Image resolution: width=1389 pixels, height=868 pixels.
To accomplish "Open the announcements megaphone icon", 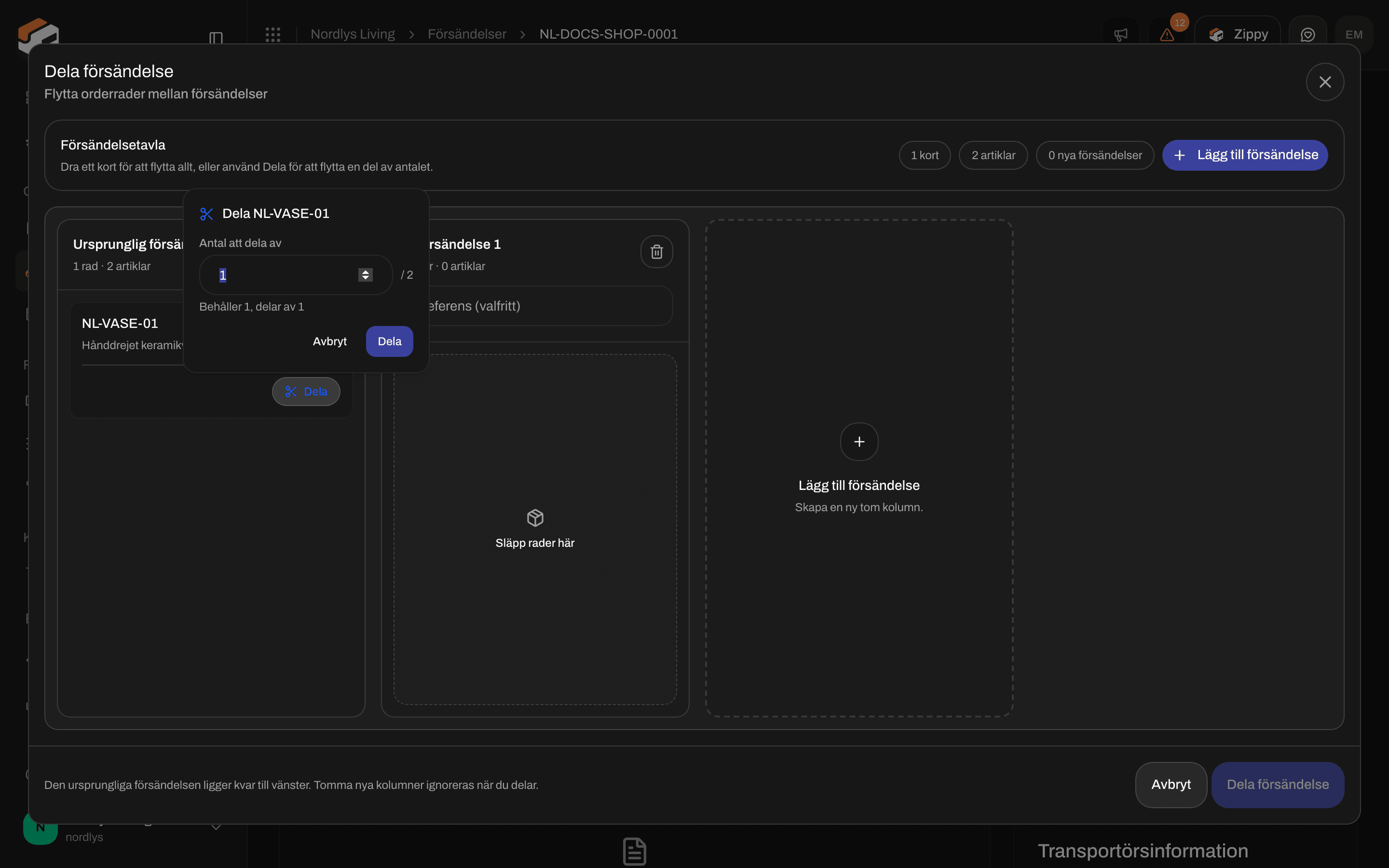I will click(1120, 34).
